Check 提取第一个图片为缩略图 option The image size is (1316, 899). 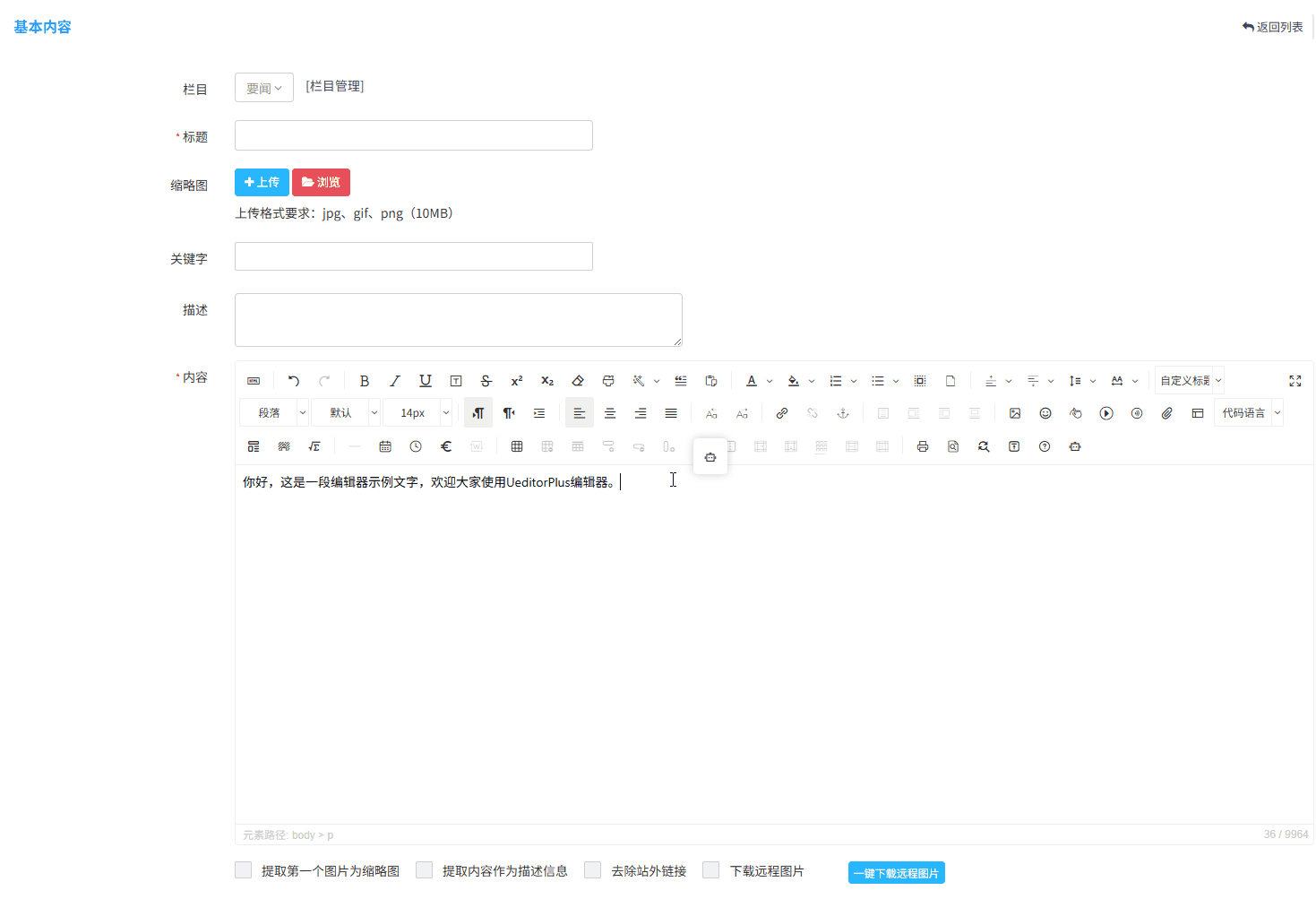click(243, 869)
